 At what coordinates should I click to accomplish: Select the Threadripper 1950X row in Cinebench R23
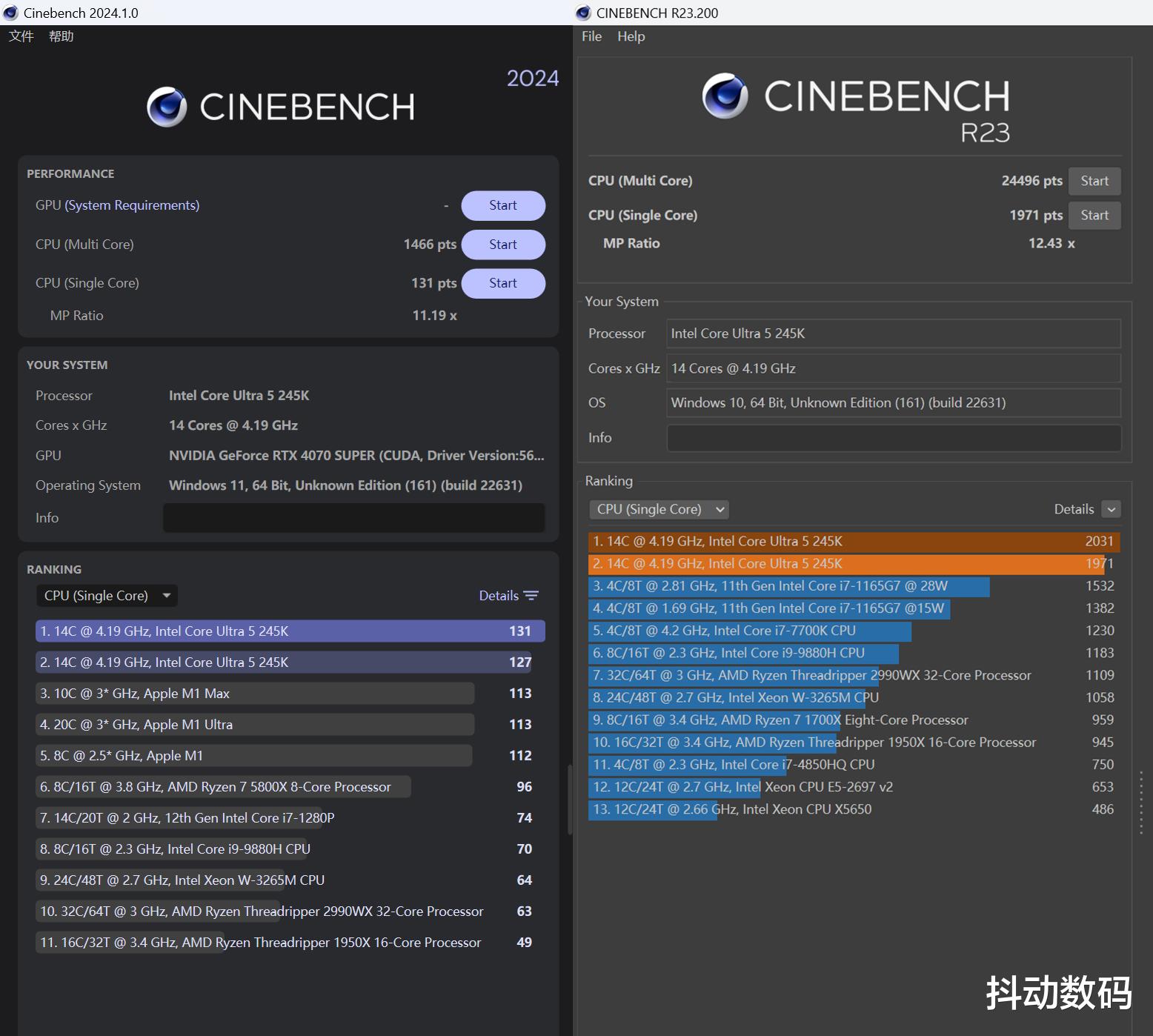tap(854, 742)
